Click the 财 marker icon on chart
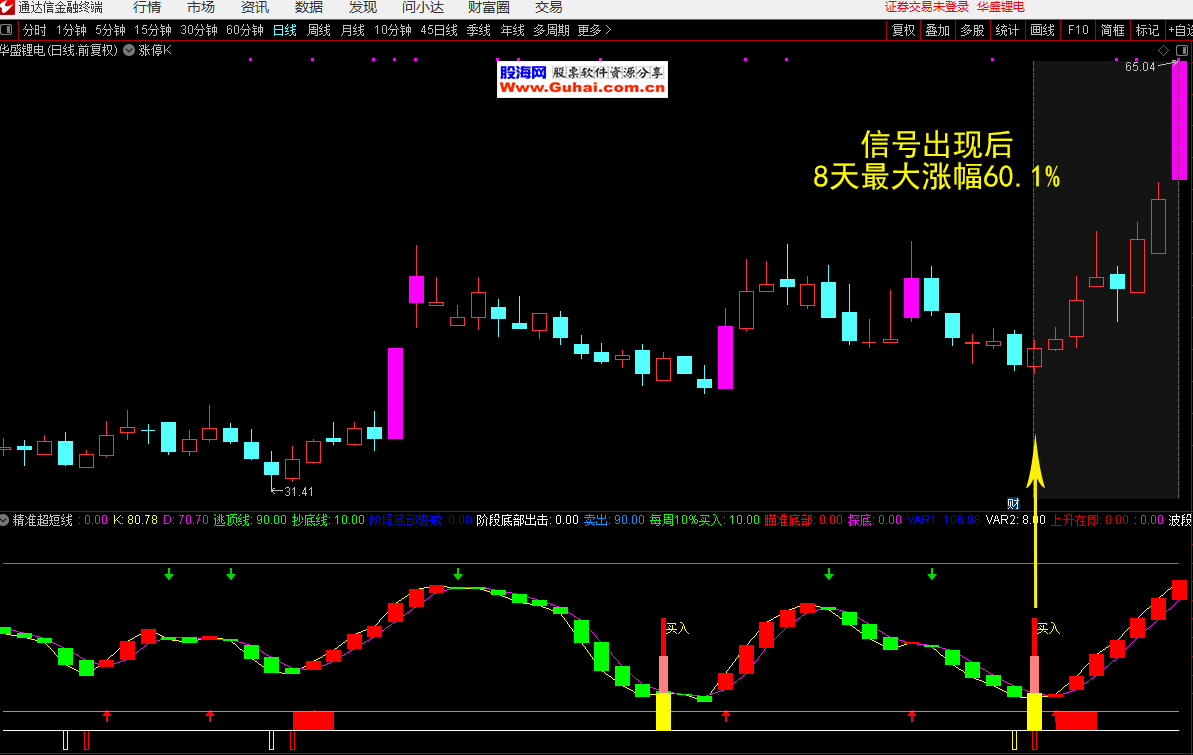This screenshot has width=1193, height=755. pyautogui.click(x=1013, y=503)
